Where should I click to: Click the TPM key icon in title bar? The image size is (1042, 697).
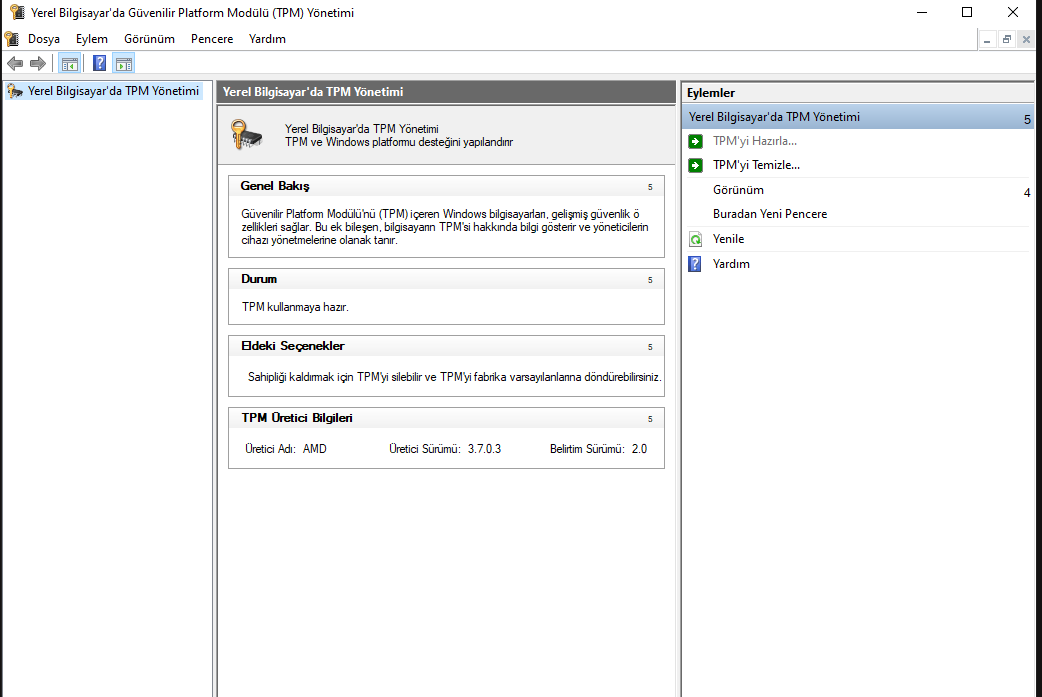tap(17, 12)
